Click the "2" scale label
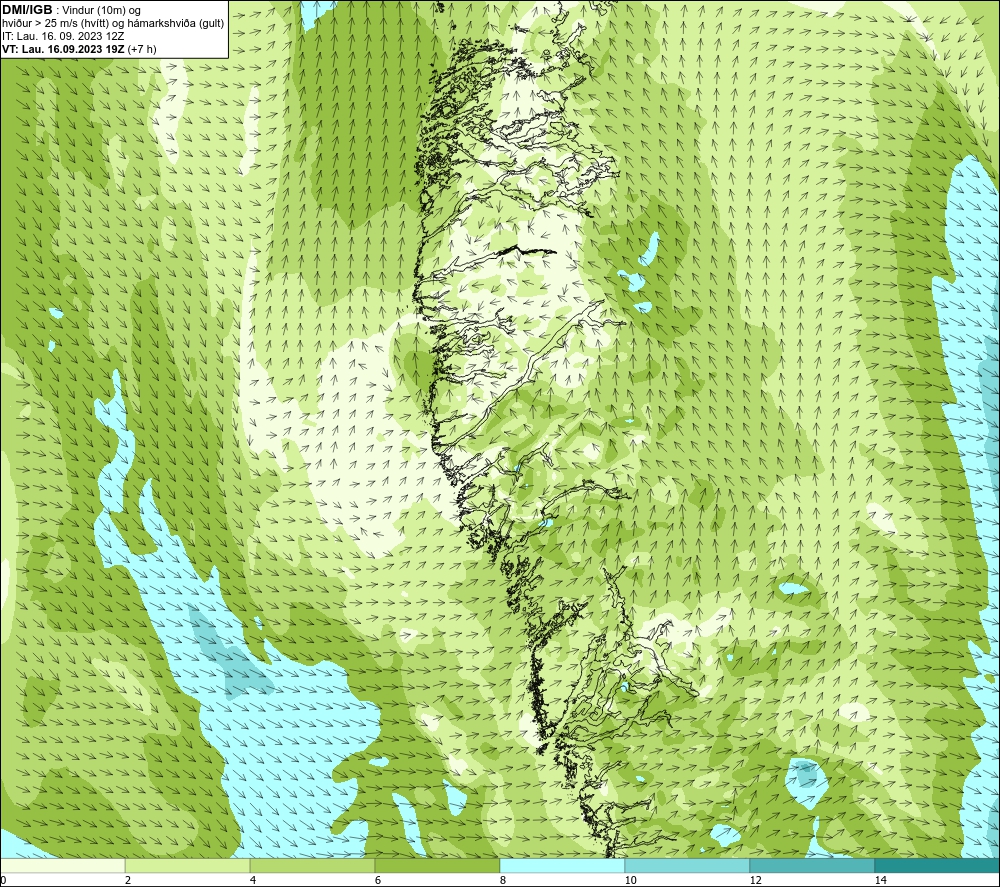This screenshot has height=887, width=1000. click(x=128, y=881)
